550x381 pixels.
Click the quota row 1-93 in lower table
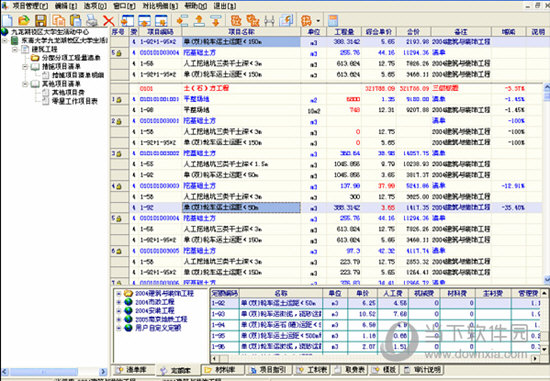pyautogui.click(x=375, y=314)
